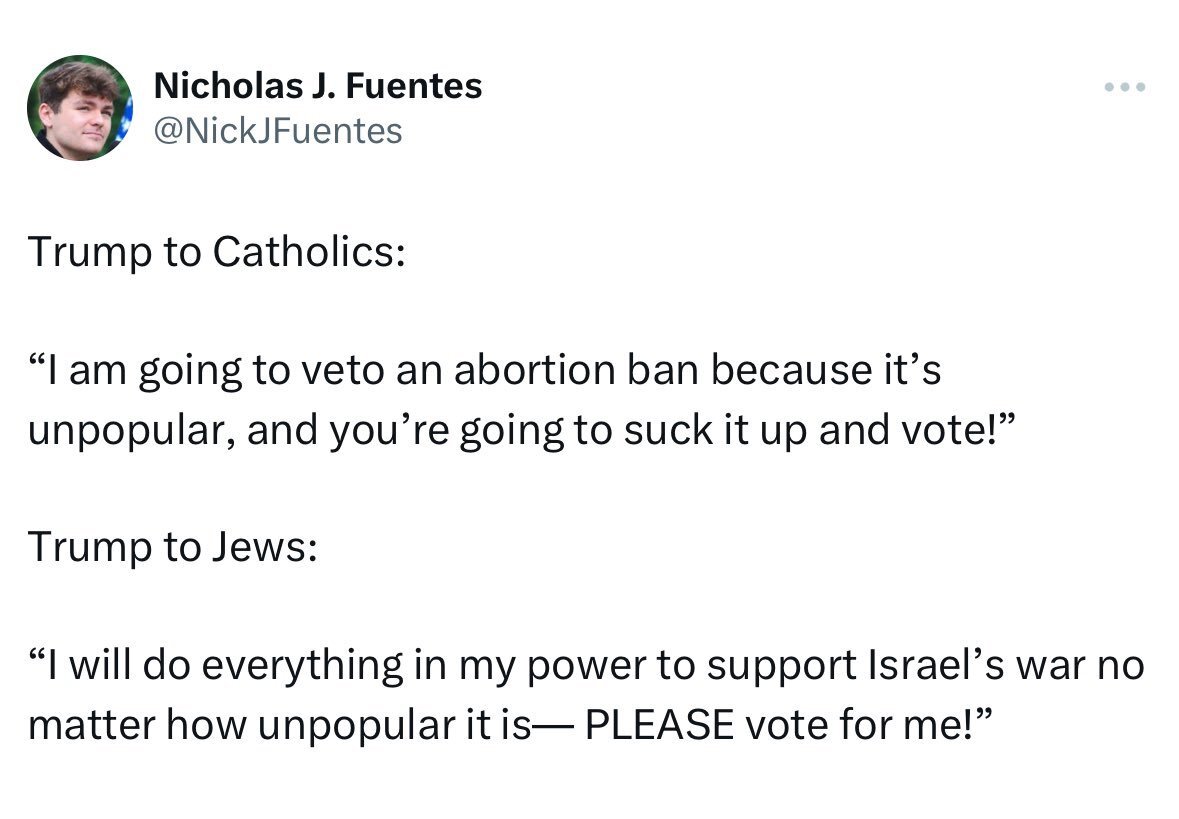Click the "Trump to Catholics:" line
Screen dimensions: 1179x819
216,252
